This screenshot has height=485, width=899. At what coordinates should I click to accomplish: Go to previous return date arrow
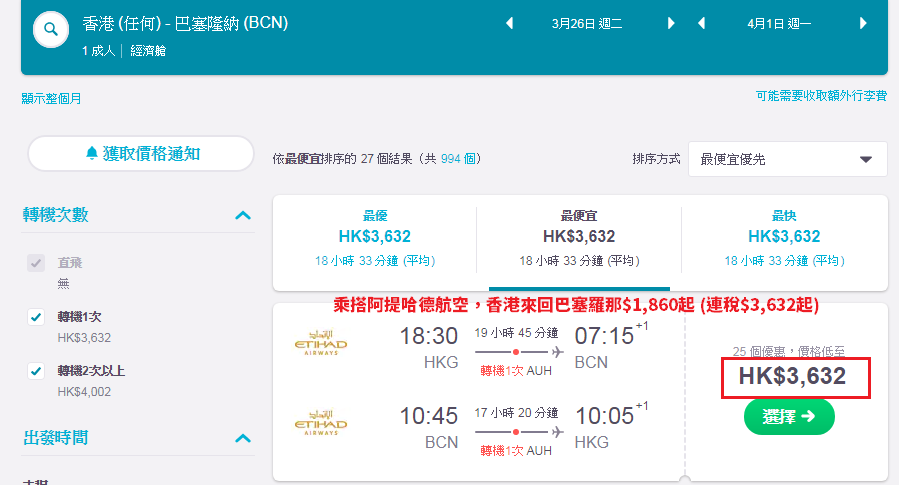[701, 24]
